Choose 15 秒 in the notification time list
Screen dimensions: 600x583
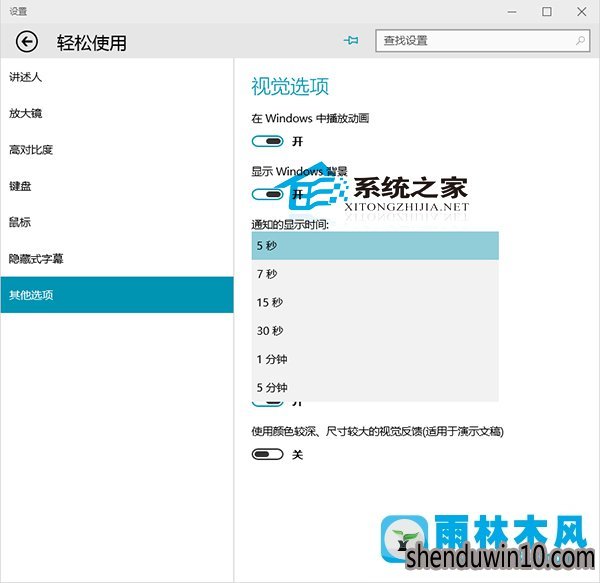coord(375,302)
